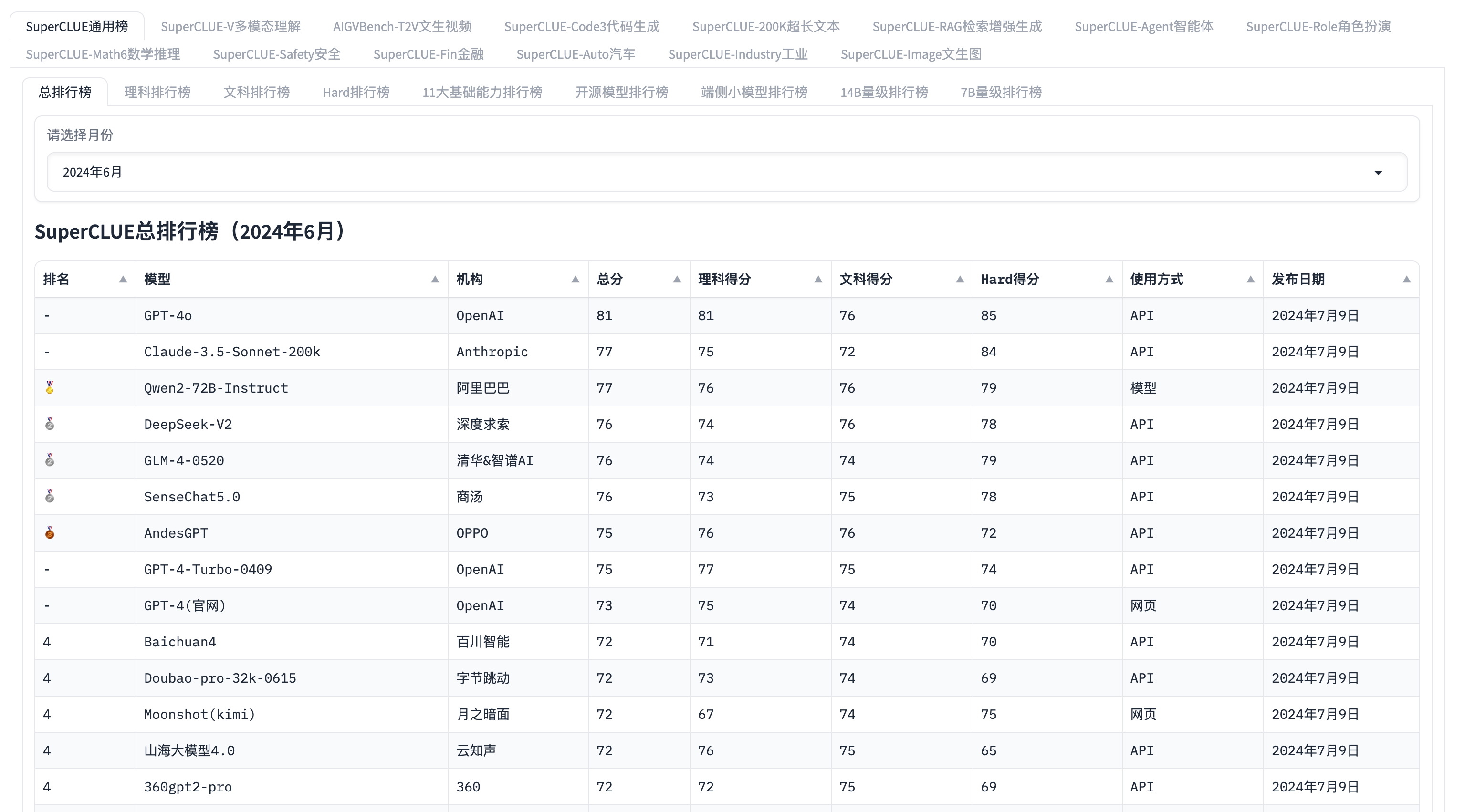Click the silver medal icon beside DeepSeek-V2

[50, 424]
